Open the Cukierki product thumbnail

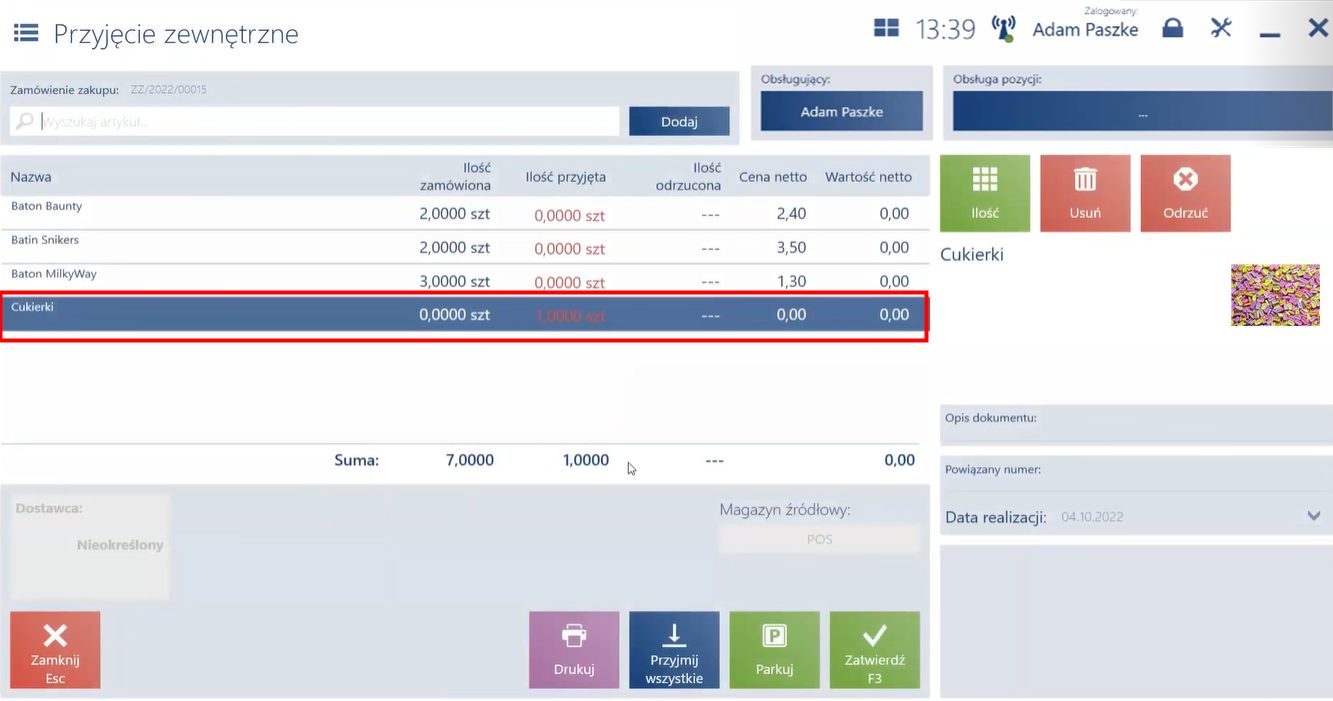point(1275,295)
